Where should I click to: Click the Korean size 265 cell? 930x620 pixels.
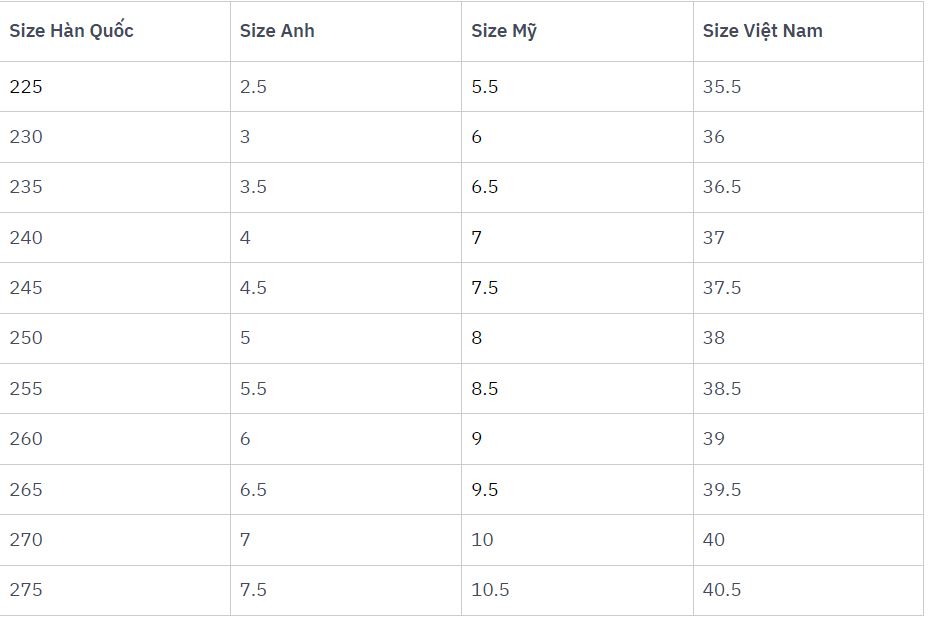coord(26,490)
